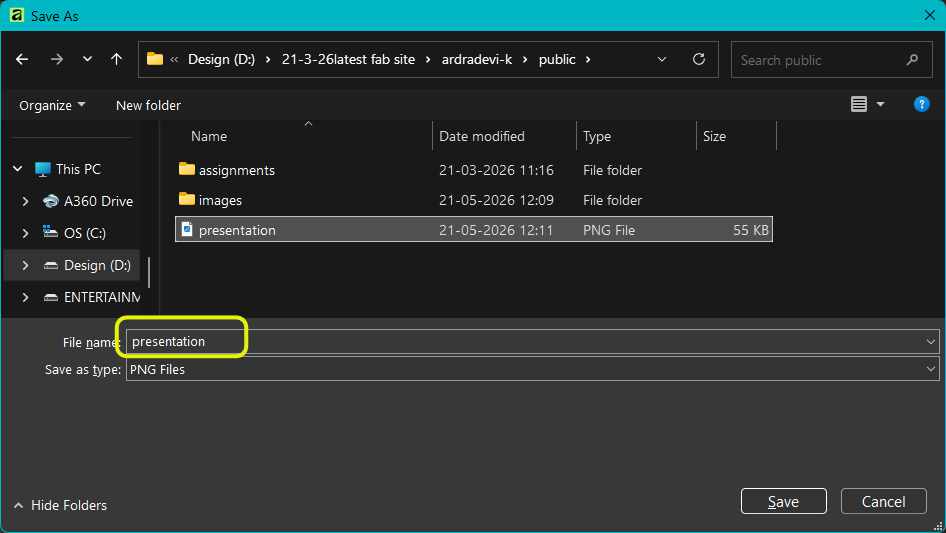Viewport: 946px width, 533px height.
Task: Cancel the Save As dialog
Action: [883, 501]
